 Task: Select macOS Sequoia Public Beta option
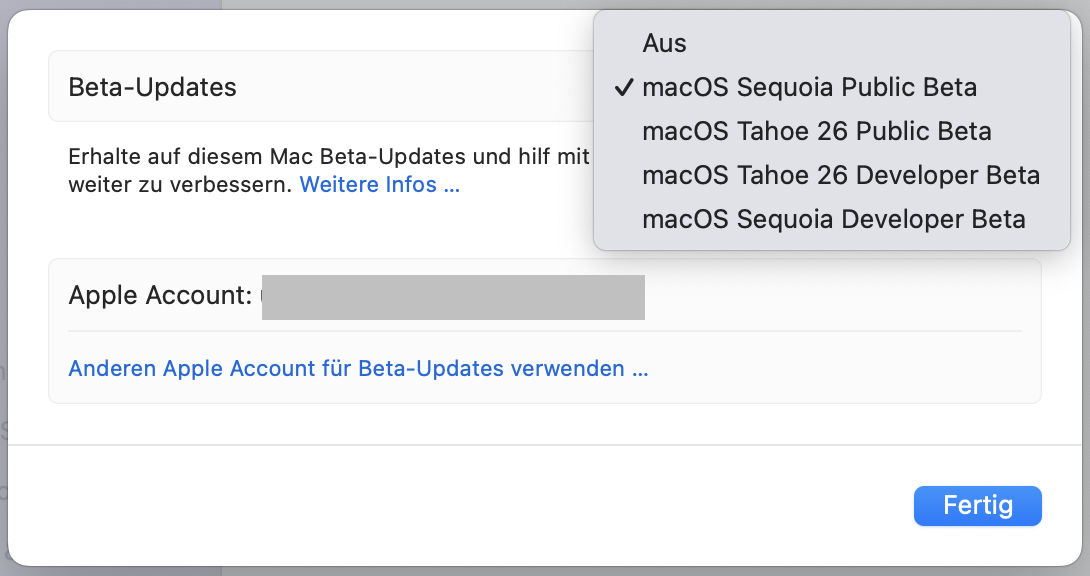[x=809, y=87]
